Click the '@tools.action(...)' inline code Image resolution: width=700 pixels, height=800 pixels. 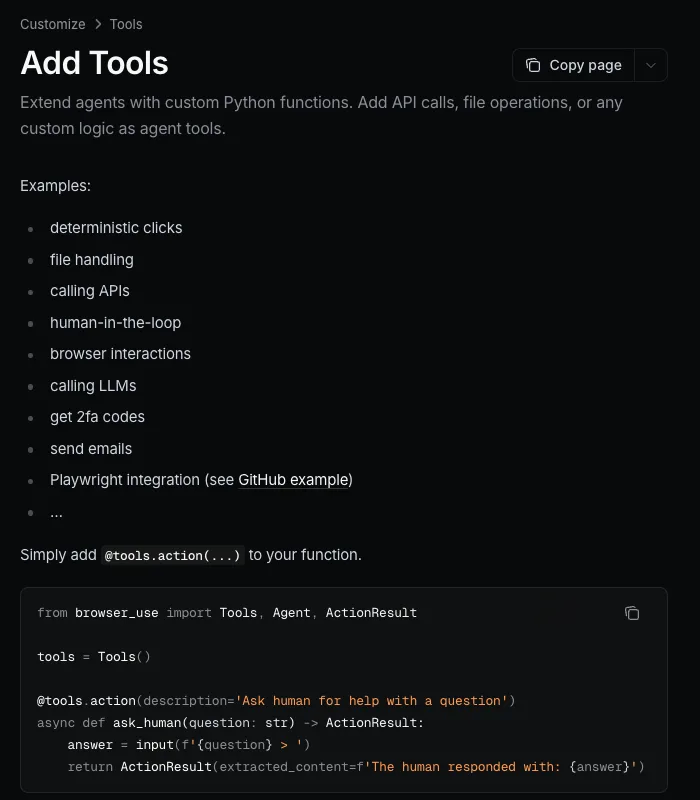pos(172,555)
